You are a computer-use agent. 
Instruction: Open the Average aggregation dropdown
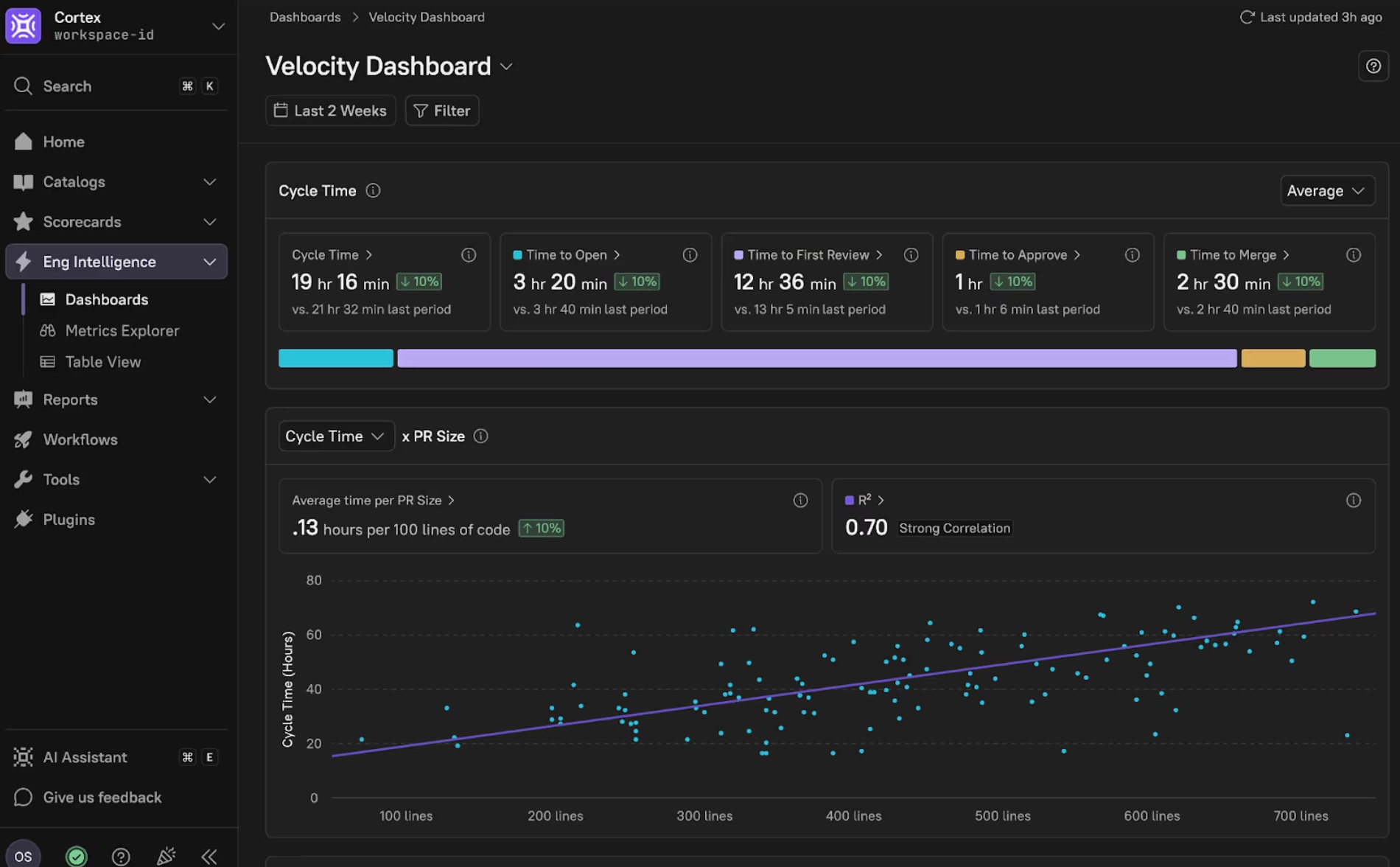(x=1326, y=191)
